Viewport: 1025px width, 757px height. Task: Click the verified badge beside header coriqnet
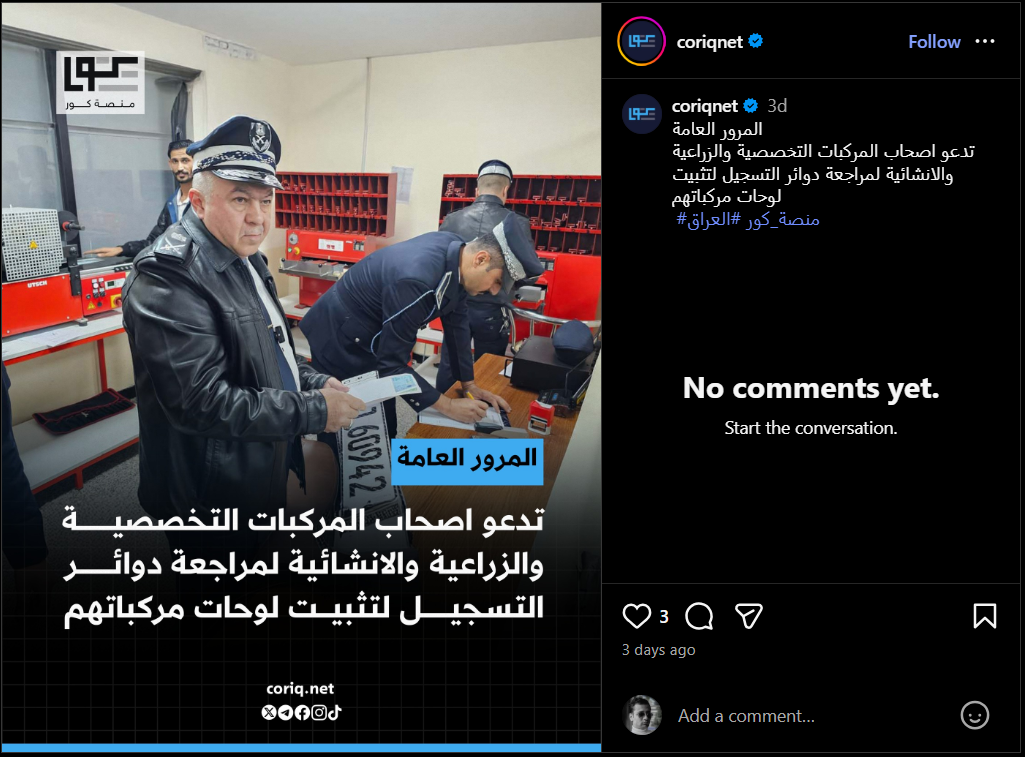756,41
